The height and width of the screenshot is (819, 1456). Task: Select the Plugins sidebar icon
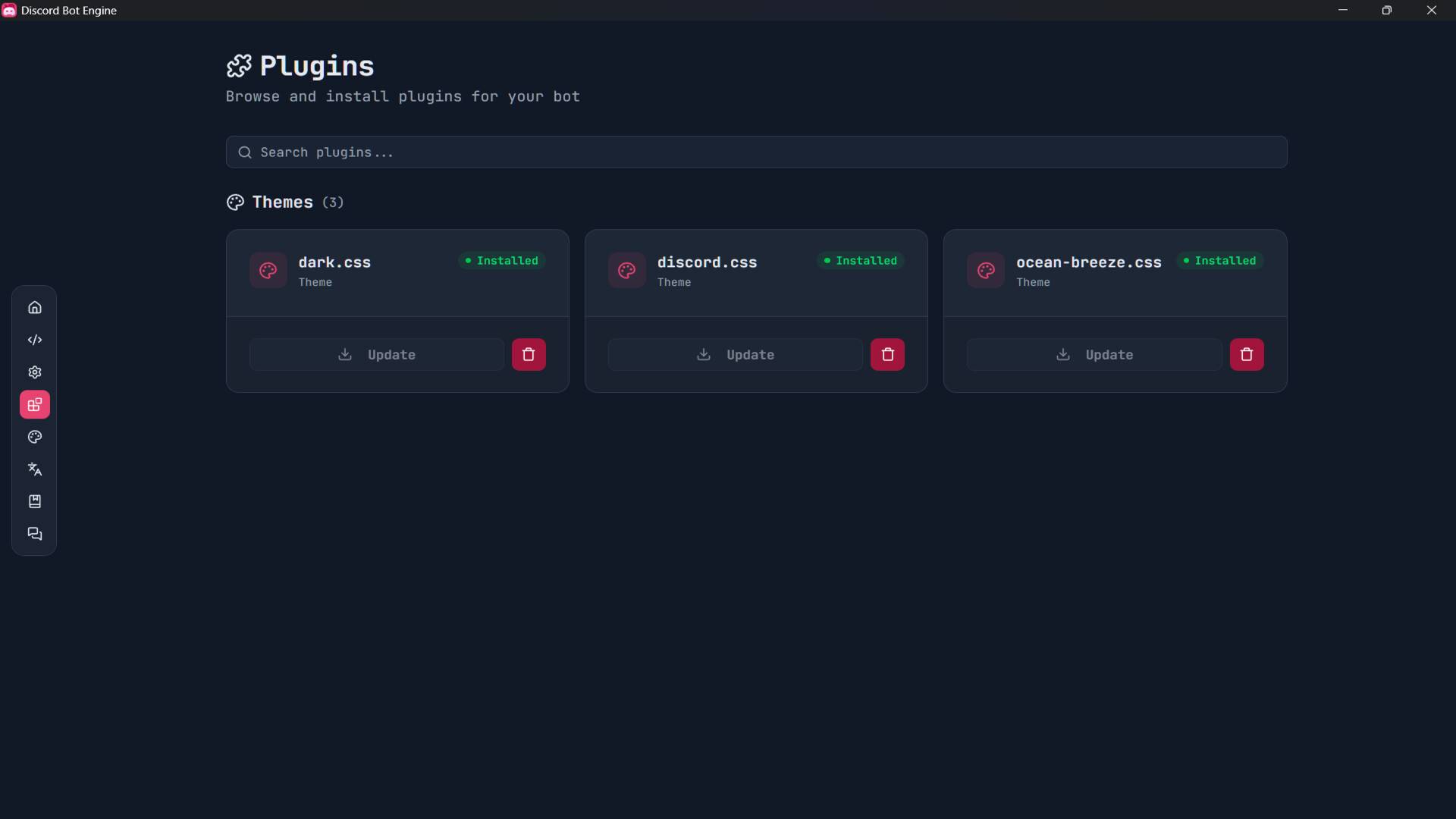[x=35, y=405]
